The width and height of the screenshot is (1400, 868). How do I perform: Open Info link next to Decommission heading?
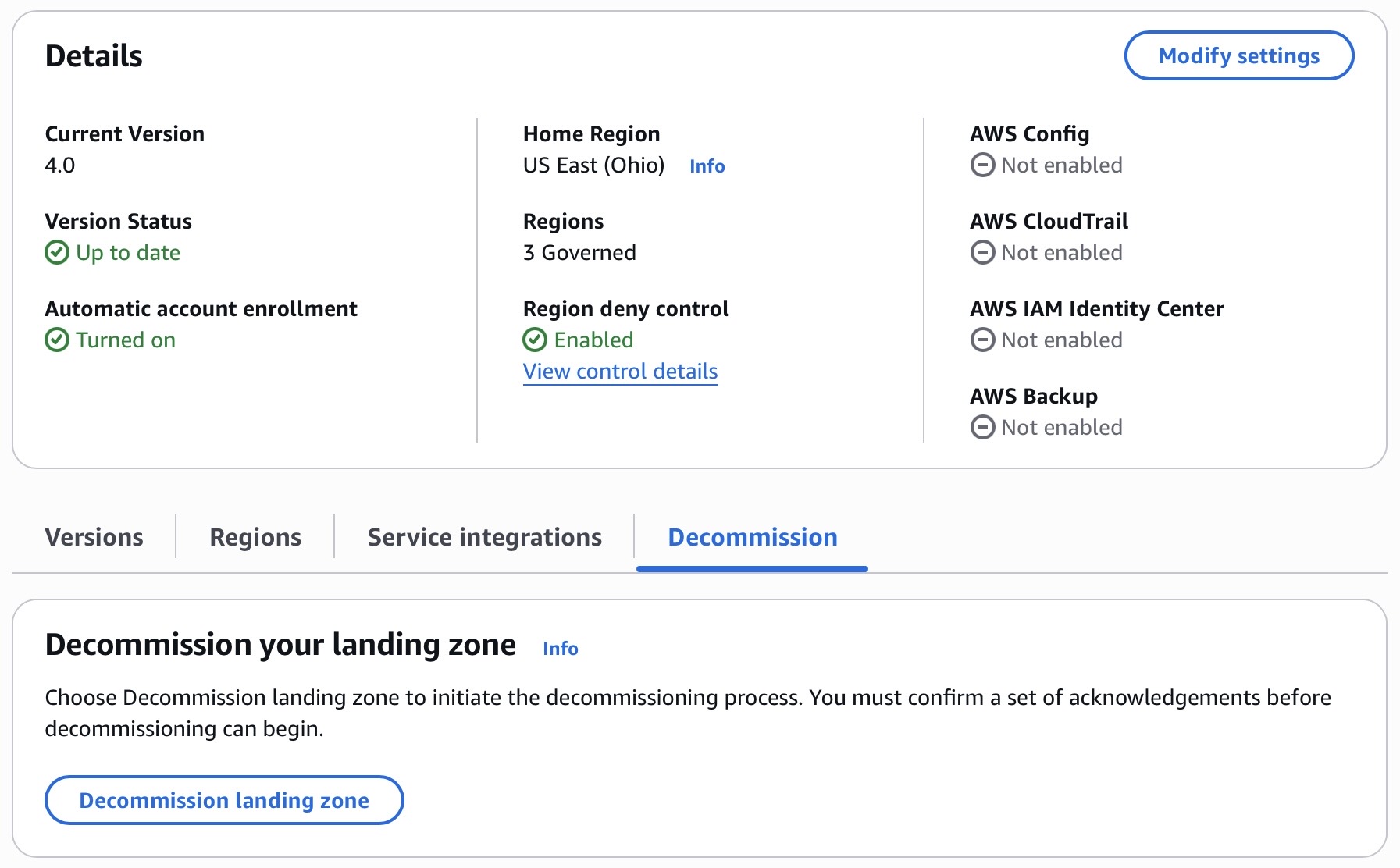point(560,649)
